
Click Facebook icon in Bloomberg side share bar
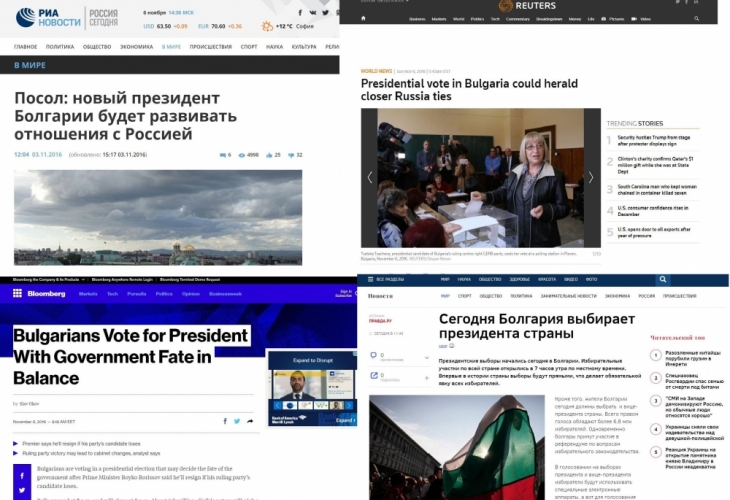[x=22, y=476]
